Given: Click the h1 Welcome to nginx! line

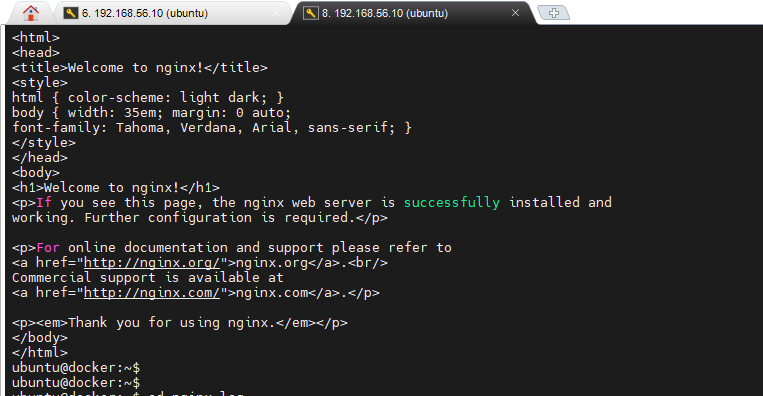Looking at the screenshot, I should 116,188.
